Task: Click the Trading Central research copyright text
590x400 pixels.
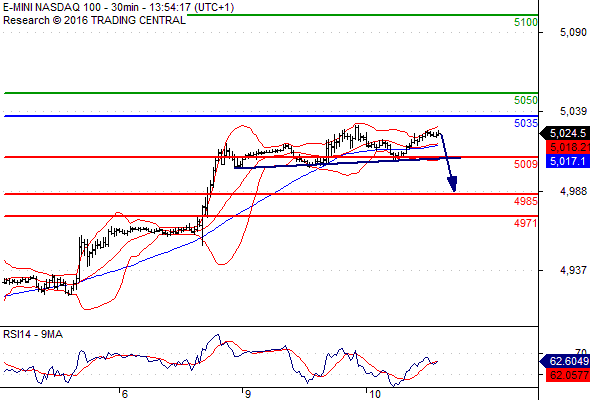Action: [94, 20]
